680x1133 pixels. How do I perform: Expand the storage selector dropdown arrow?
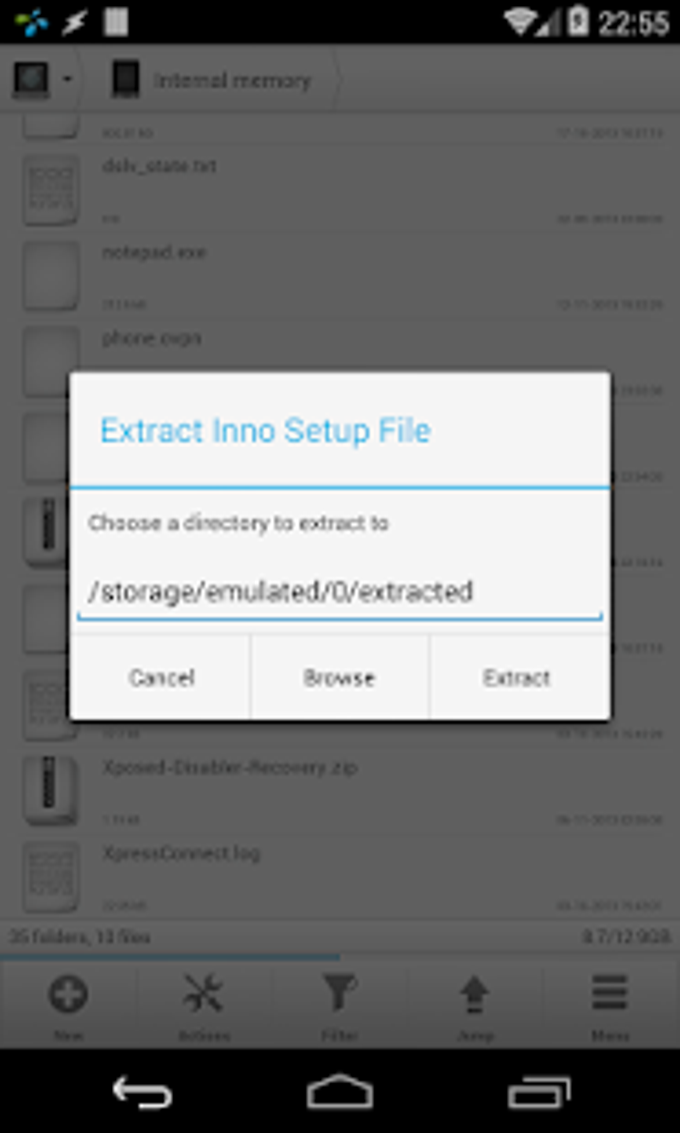pos(66,78)
